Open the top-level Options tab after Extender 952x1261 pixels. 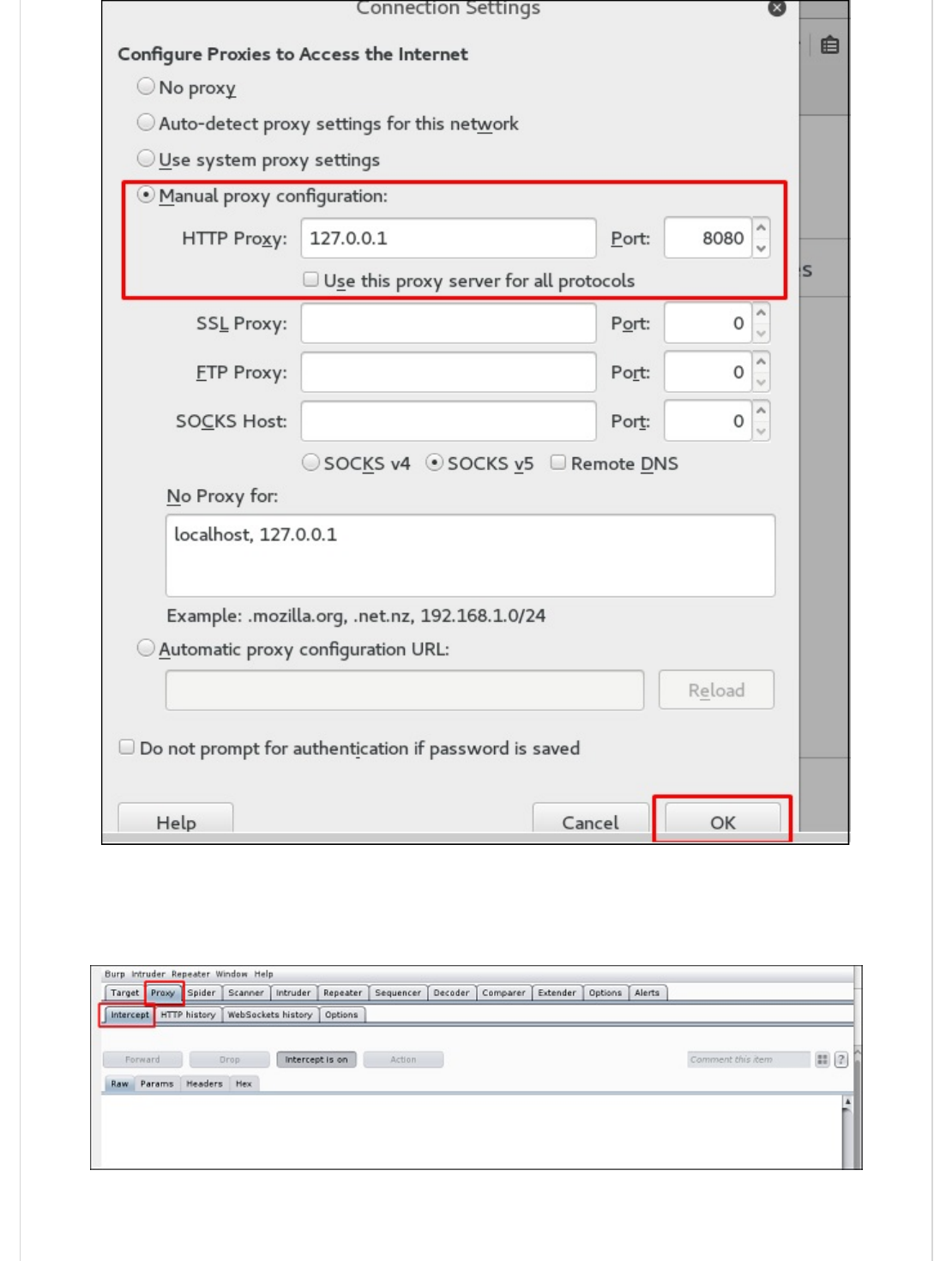(606, 993)
